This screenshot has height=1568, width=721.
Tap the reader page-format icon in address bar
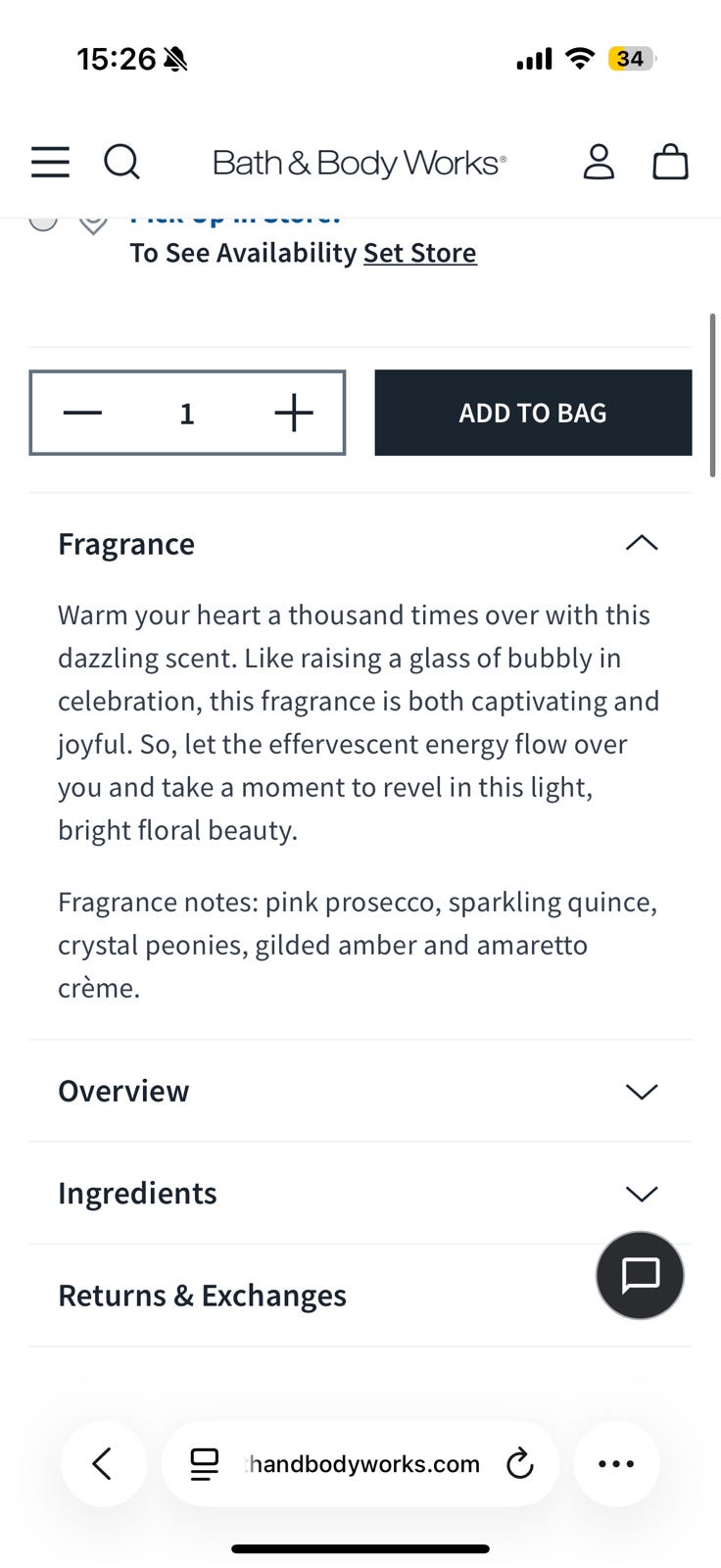[204, 1464]
